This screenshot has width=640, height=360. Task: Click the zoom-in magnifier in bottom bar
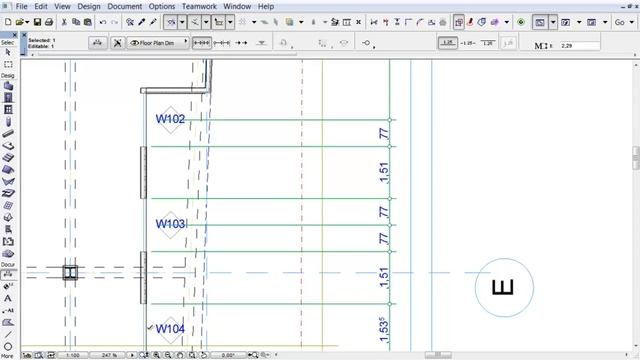coord(156,355)
